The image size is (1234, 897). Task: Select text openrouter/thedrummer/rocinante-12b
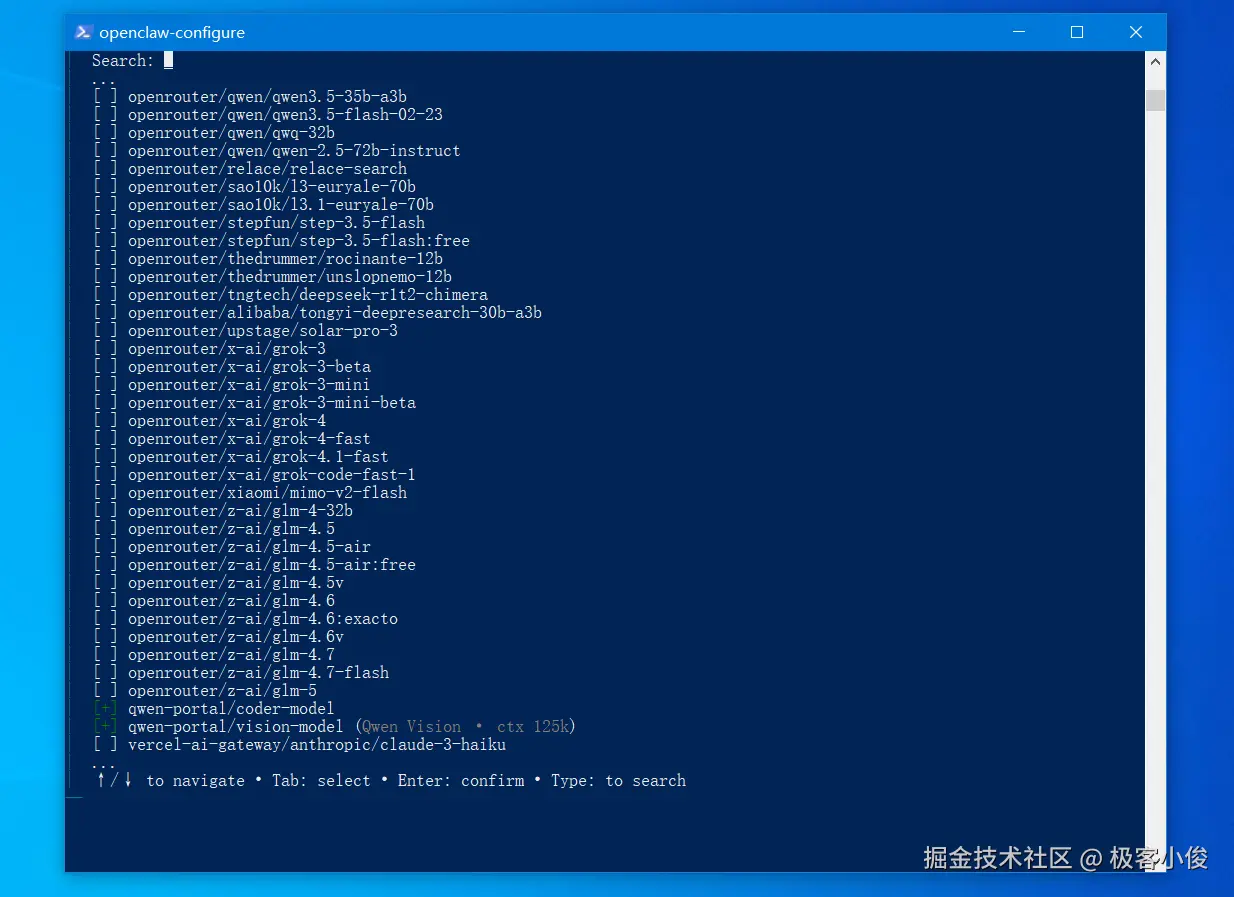(x=285, y=259)
